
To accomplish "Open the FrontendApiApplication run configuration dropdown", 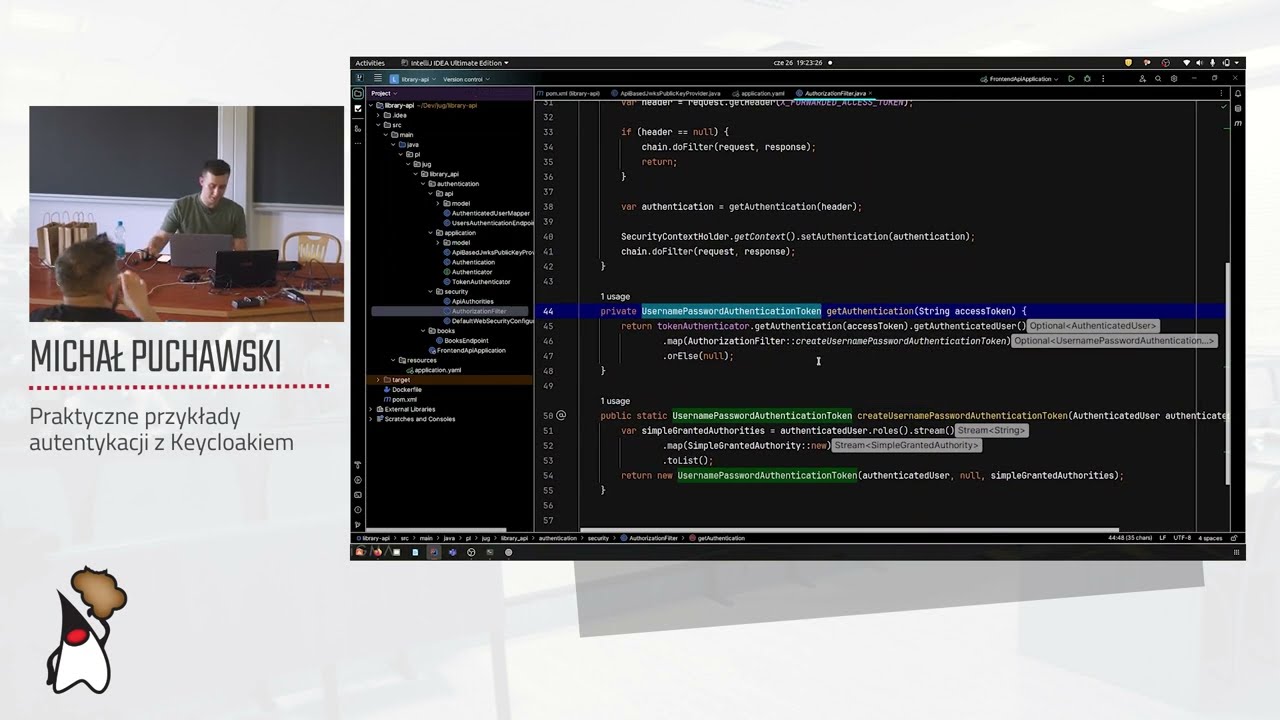I will (1020, 79).
